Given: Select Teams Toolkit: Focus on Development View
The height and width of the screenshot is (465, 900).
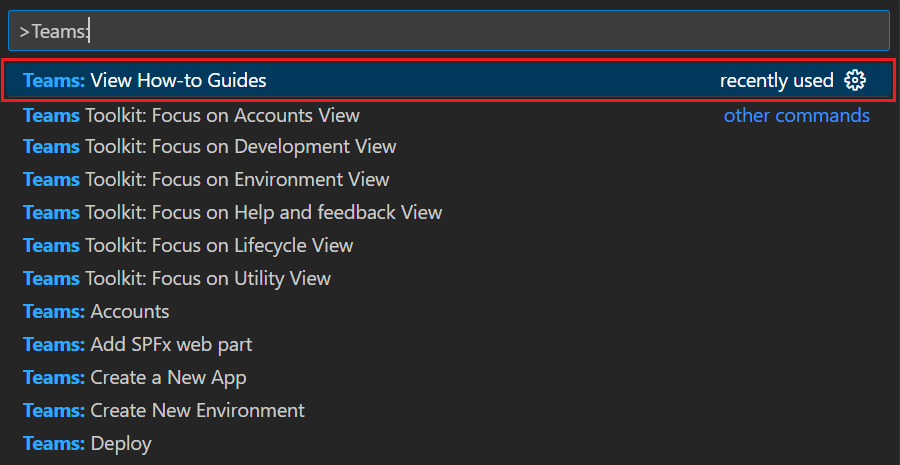Looking at the screenshot, I should point(449,146).
